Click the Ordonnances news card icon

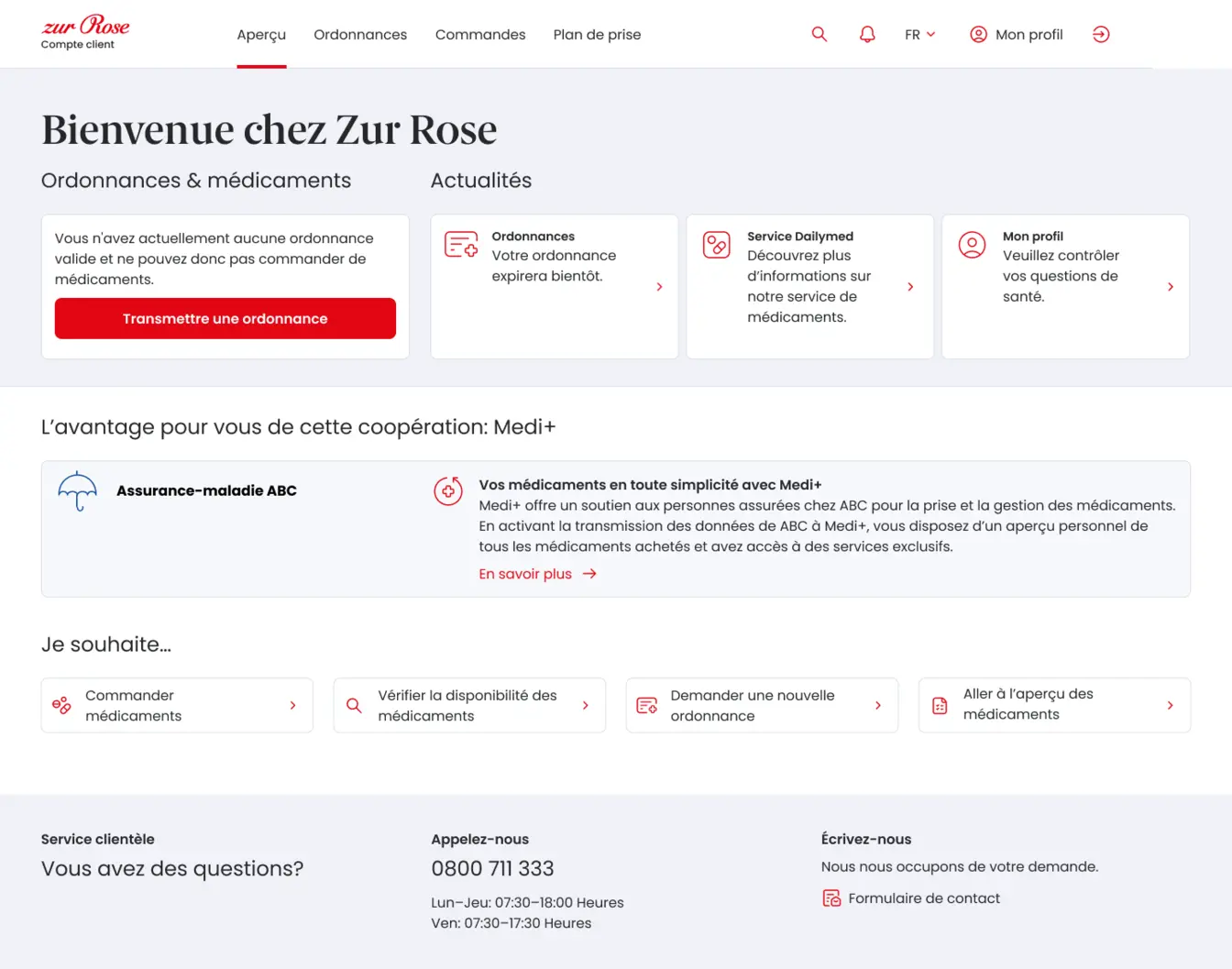[x=461, y=244]
